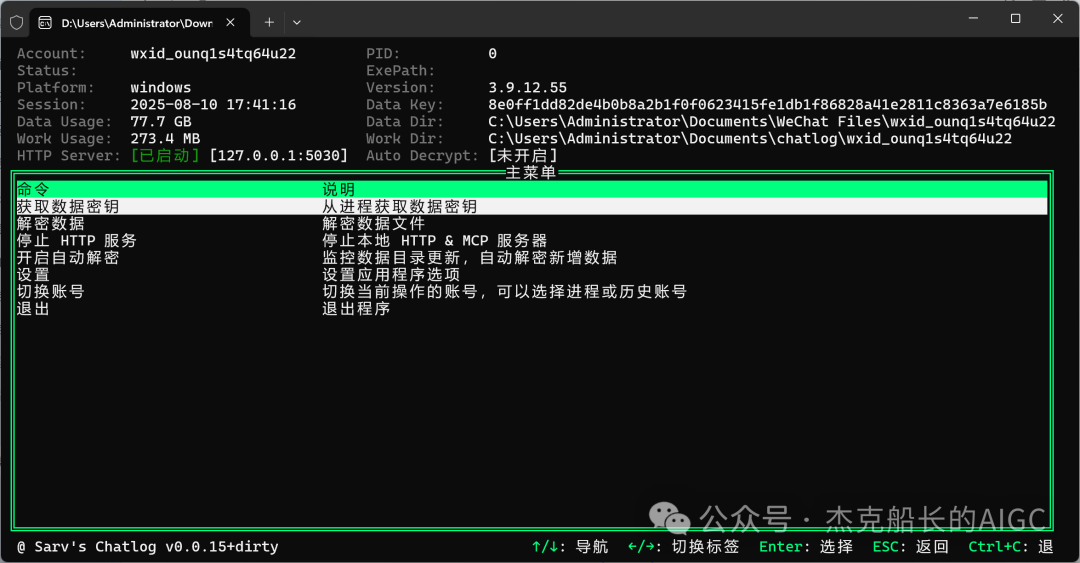Click account value wxid_ounq1s4tq64u22
This screenshot has height=563, width=1080.
(x=213, y=54)
